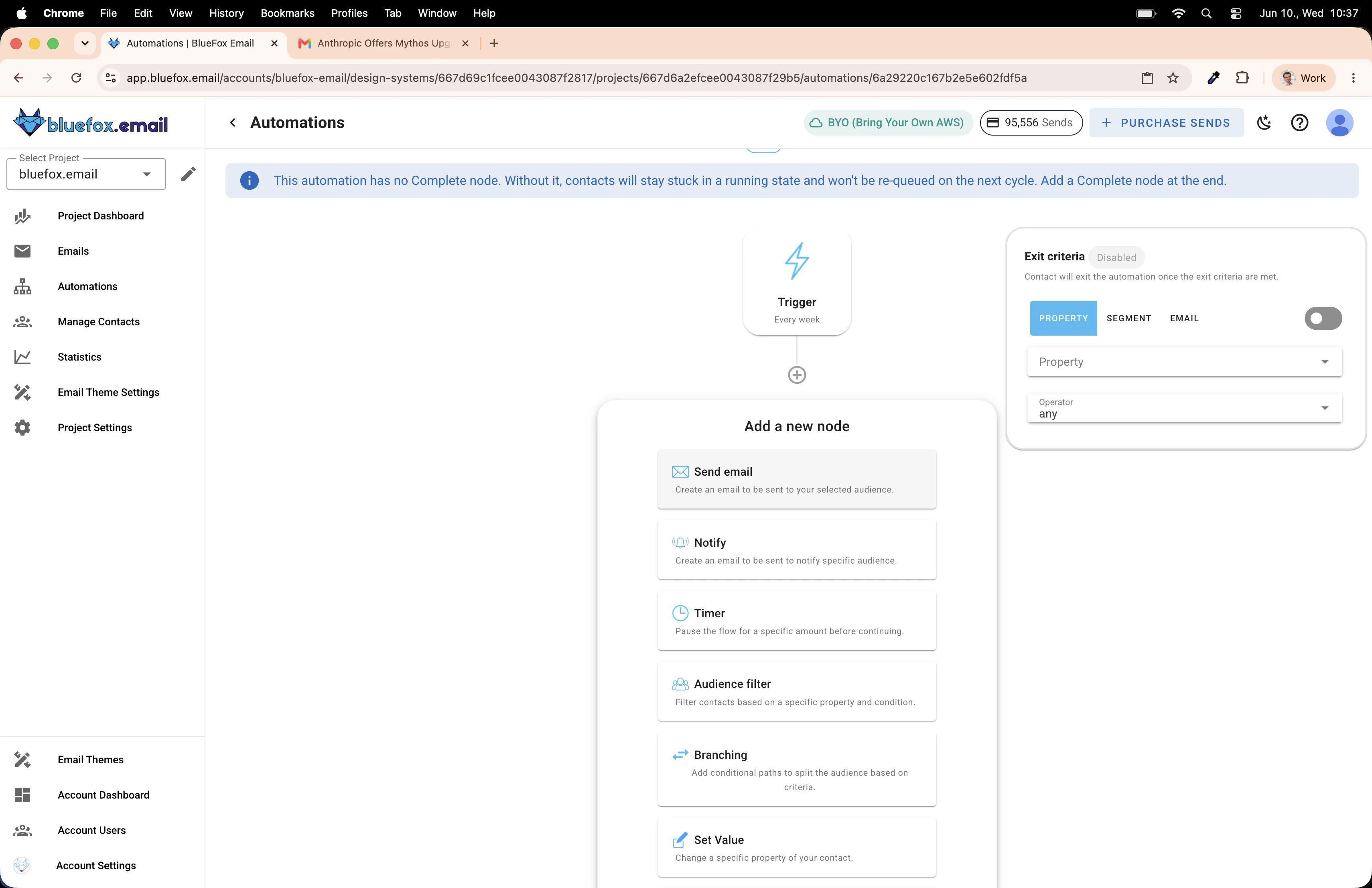Viewport: 1372px width, 888px height.
Task: Open the help question mark icon
Action: click(1299, 123)
